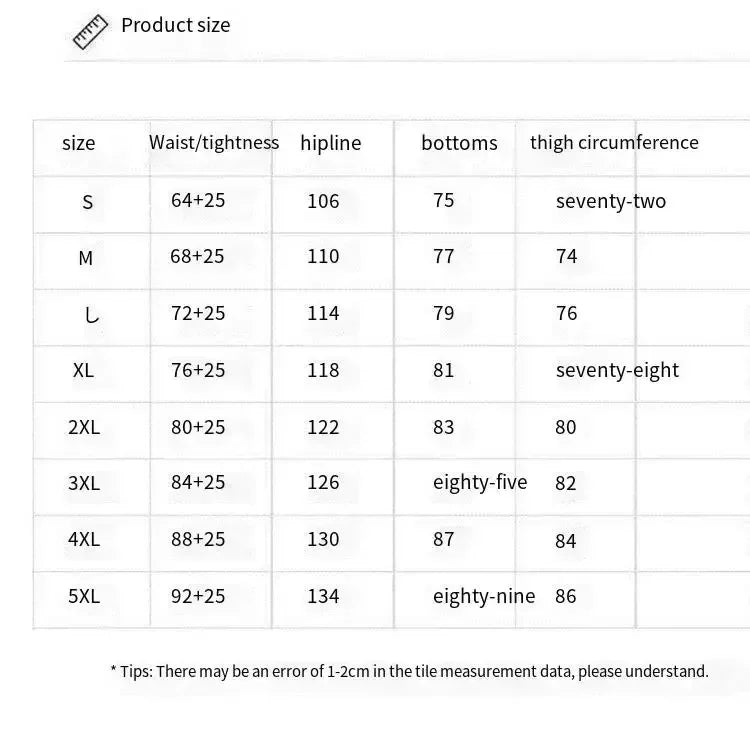The width and height of the screenshot is (750, 738).
Task: Click the 64+25 waist cell
Action: 198,200
